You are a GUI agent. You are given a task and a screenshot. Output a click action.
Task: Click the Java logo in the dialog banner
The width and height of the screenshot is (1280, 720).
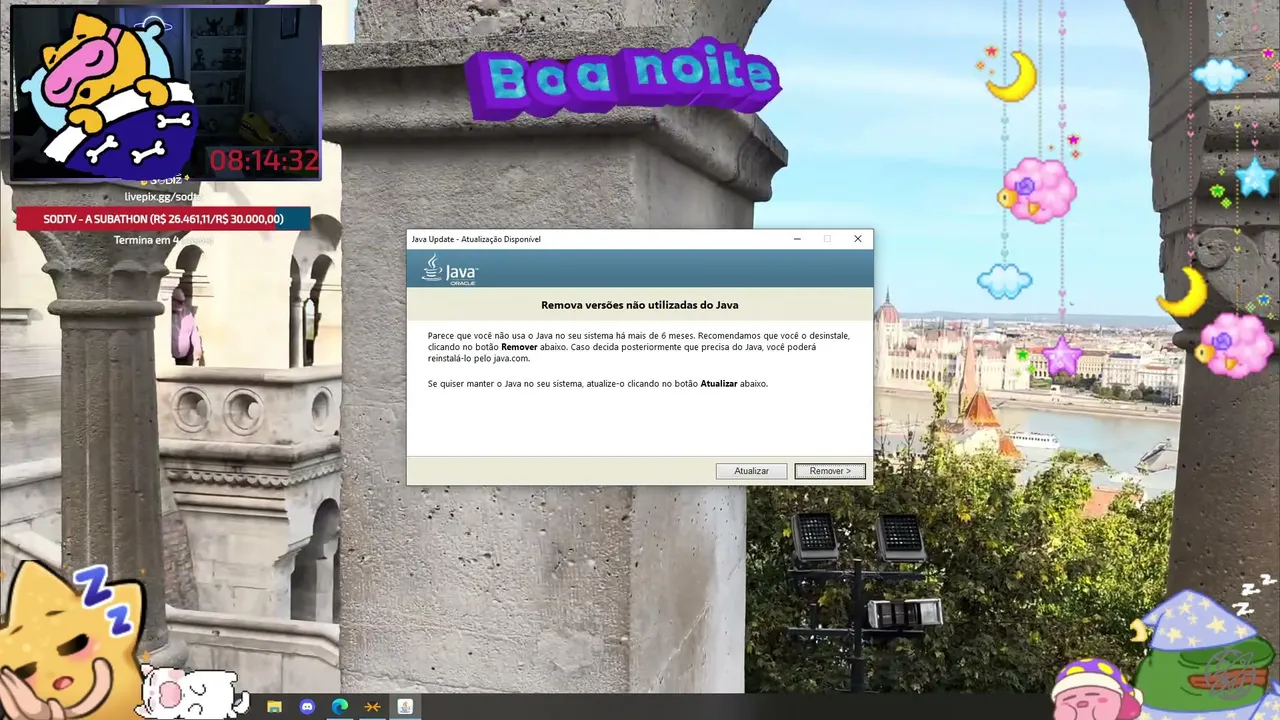click(x=449, y=270)
